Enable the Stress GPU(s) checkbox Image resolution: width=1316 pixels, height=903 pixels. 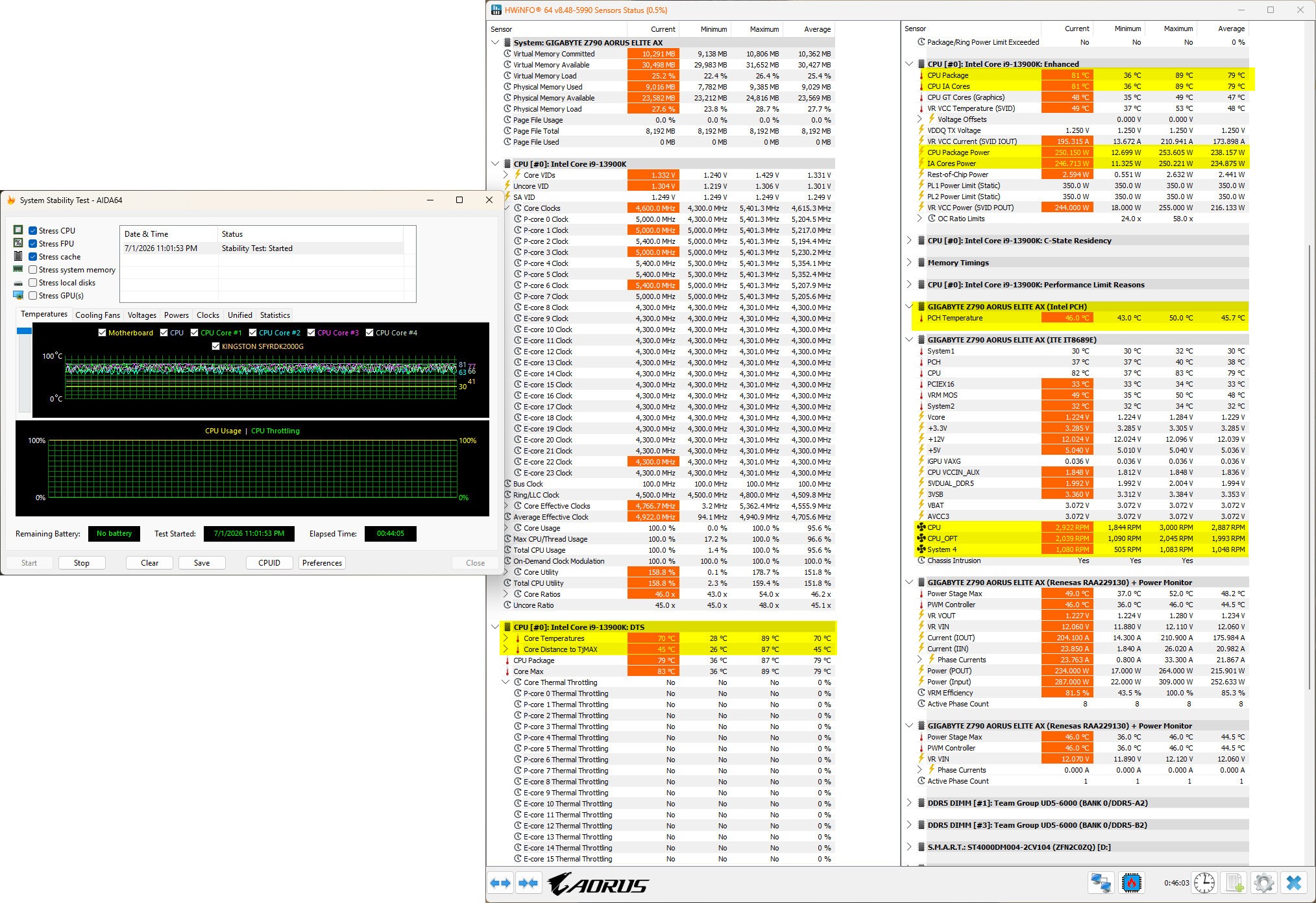[32, 296]
